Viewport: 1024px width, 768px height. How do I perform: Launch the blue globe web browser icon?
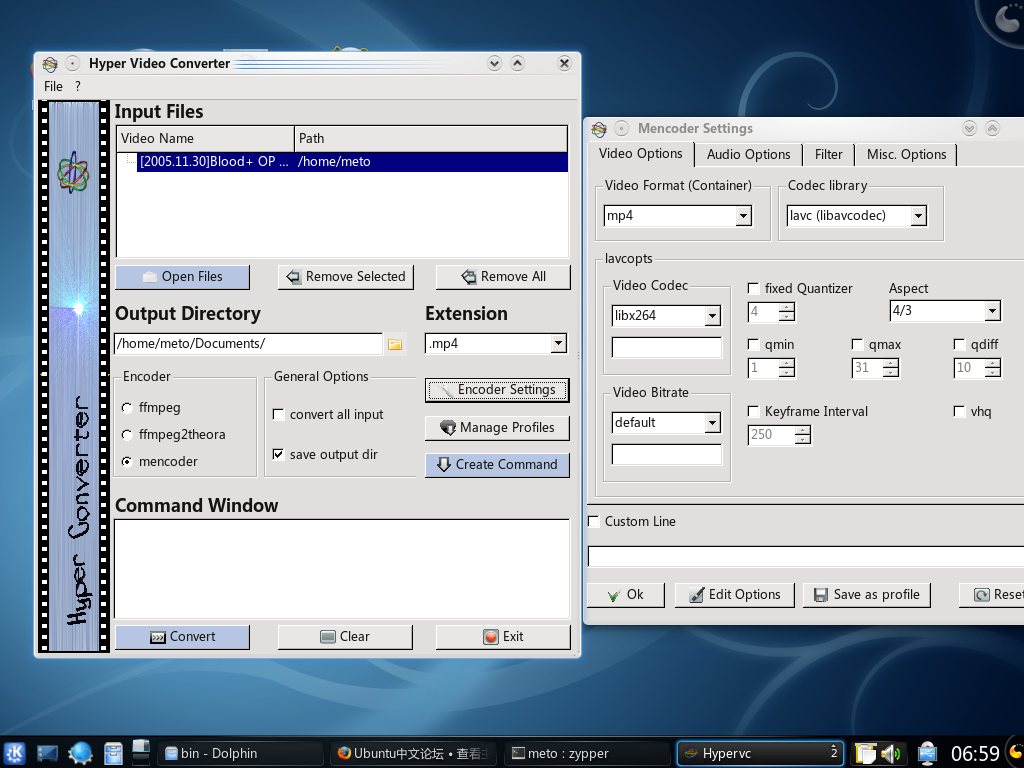click(x=80, y=753)
